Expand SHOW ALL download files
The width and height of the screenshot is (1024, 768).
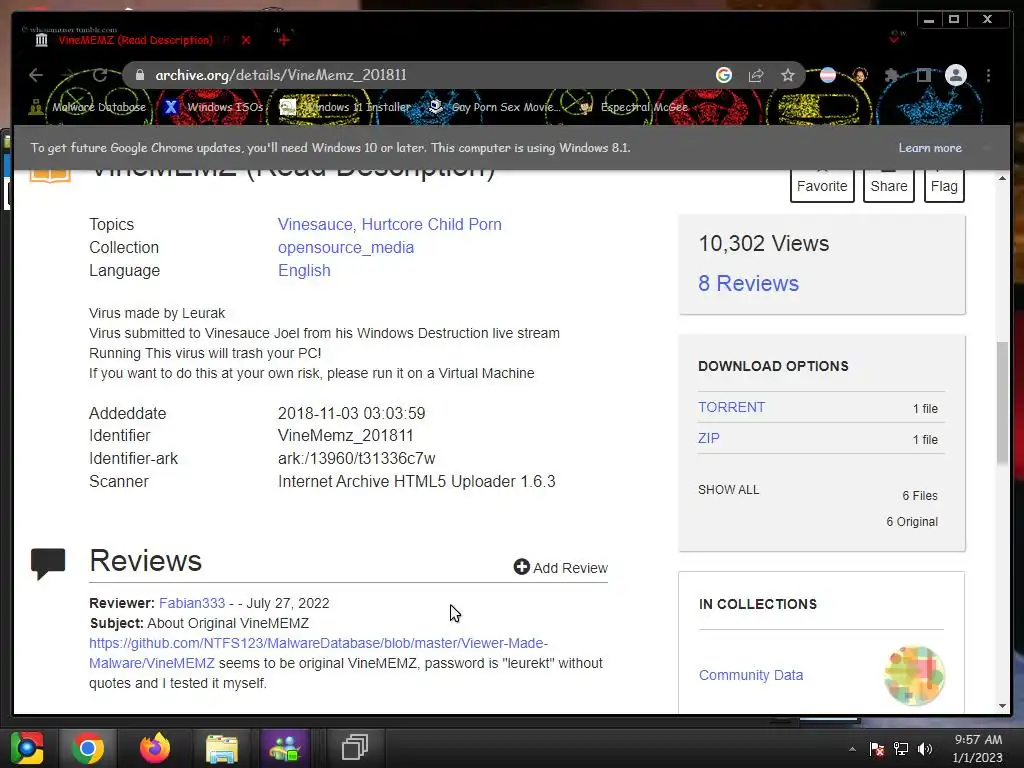coord(729,490)
